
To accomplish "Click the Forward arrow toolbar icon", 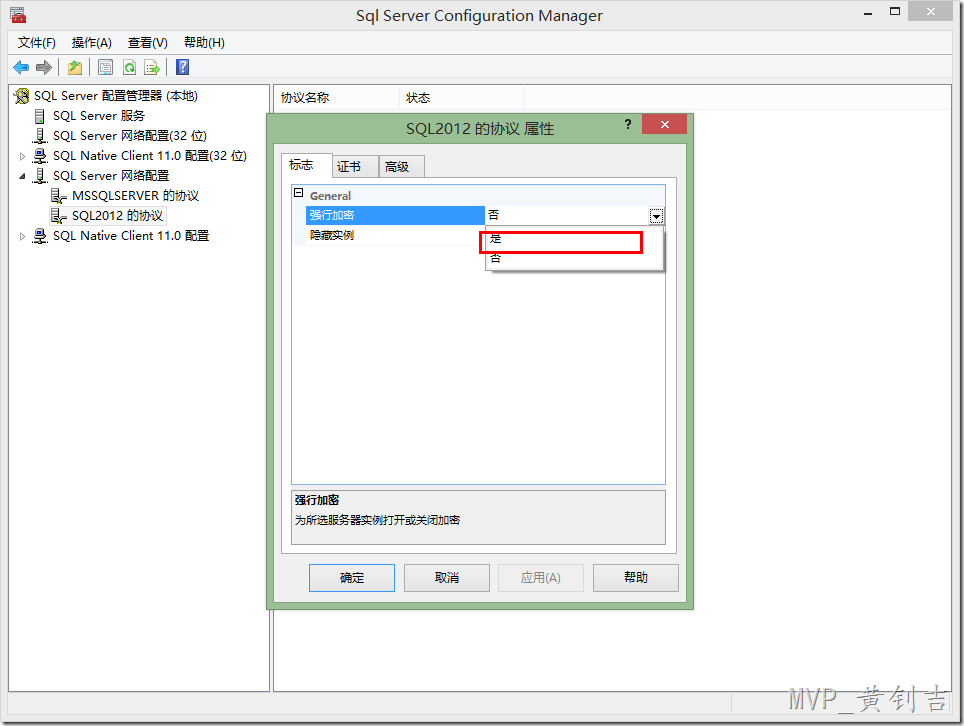I will 44,67.
